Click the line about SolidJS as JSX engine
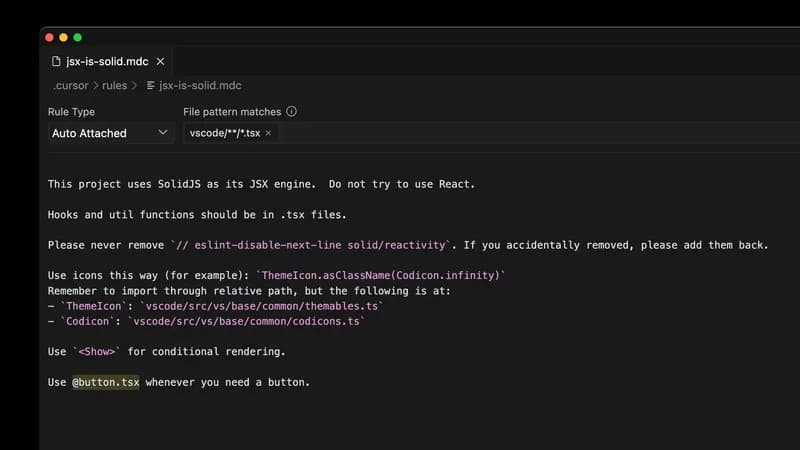 tap(261, 184)
